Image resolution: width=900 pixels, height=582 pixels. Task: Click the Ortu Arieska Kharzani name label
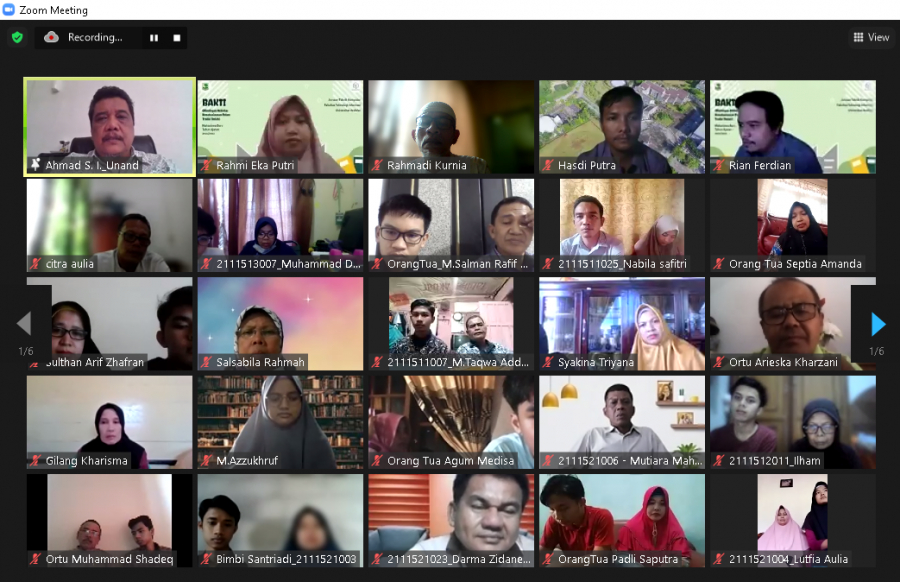(x=783, y=362)
